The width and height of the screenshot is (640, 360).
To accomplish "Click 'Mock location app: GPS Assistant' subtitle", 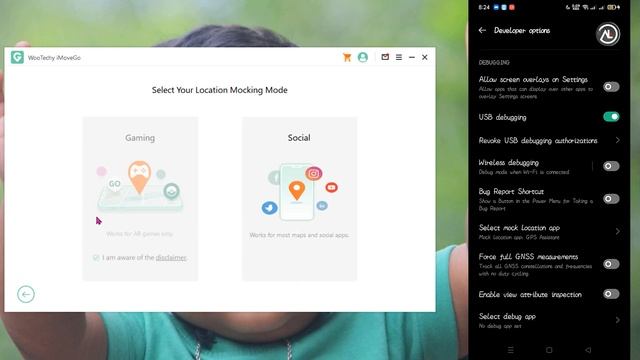I will click(519, 237).
